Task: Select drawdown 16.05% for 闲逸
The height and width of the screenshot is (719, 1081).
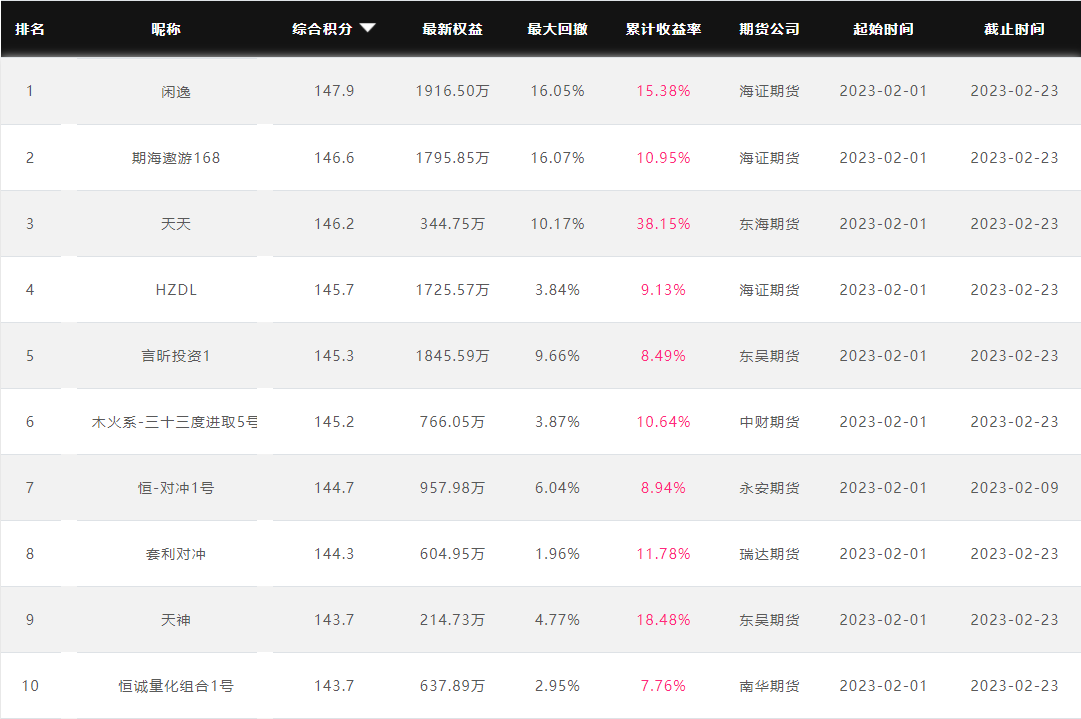Action: (x=557, y=91)
